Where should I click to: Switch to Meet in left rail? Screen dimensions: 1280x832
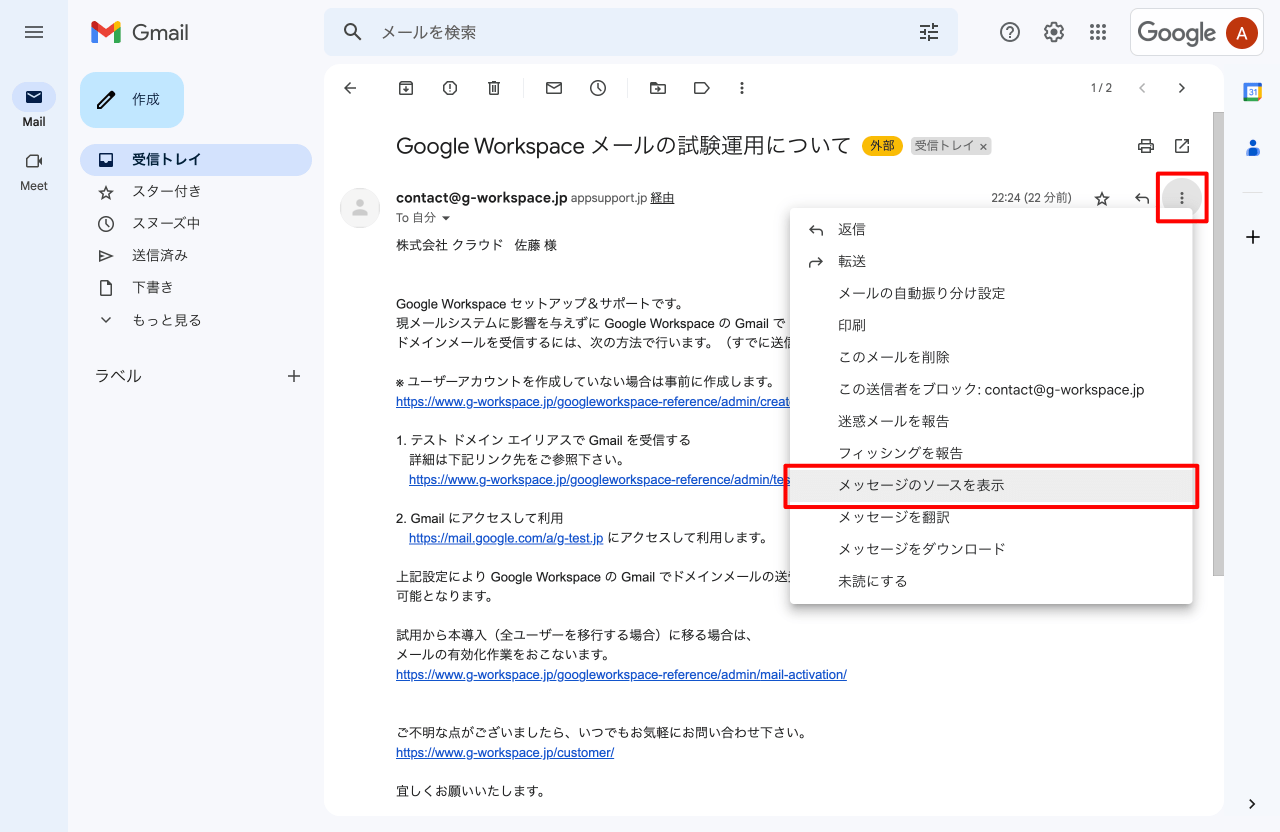coord(34,170)
